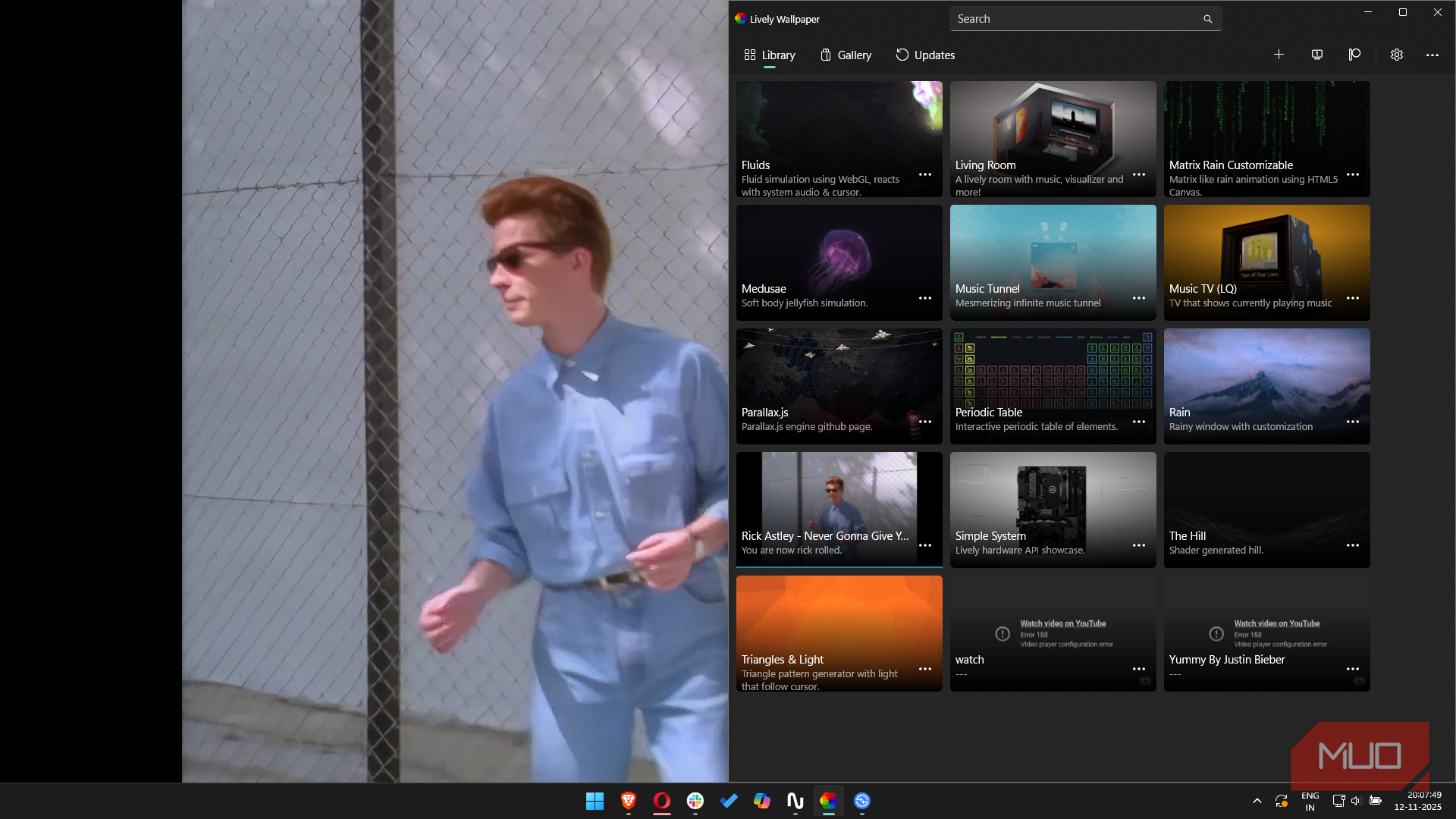Screen dimensions: 1456x819
Task: Open options menu for Rick Astley wallpaper
Action: 925,545
